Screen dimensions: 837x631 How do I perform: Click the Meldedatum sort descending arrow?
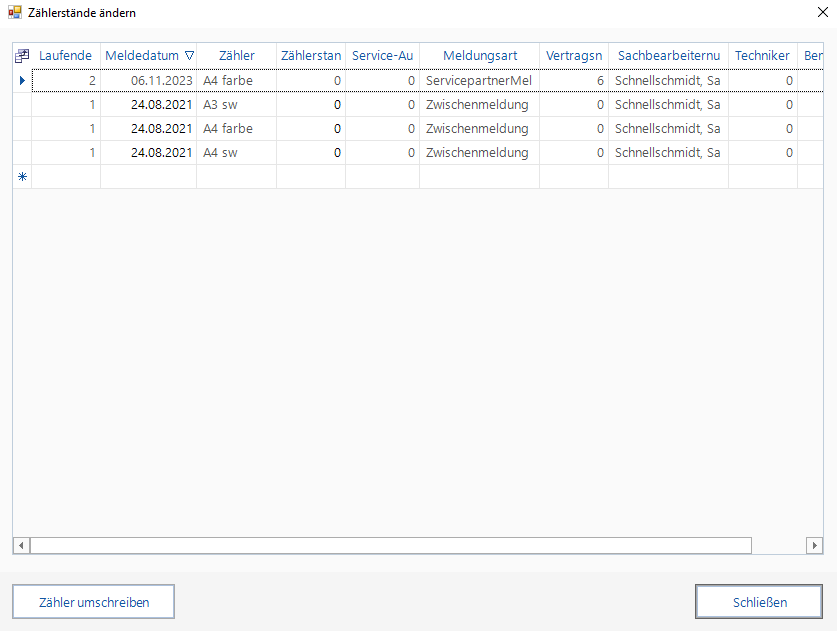[189, 56]
